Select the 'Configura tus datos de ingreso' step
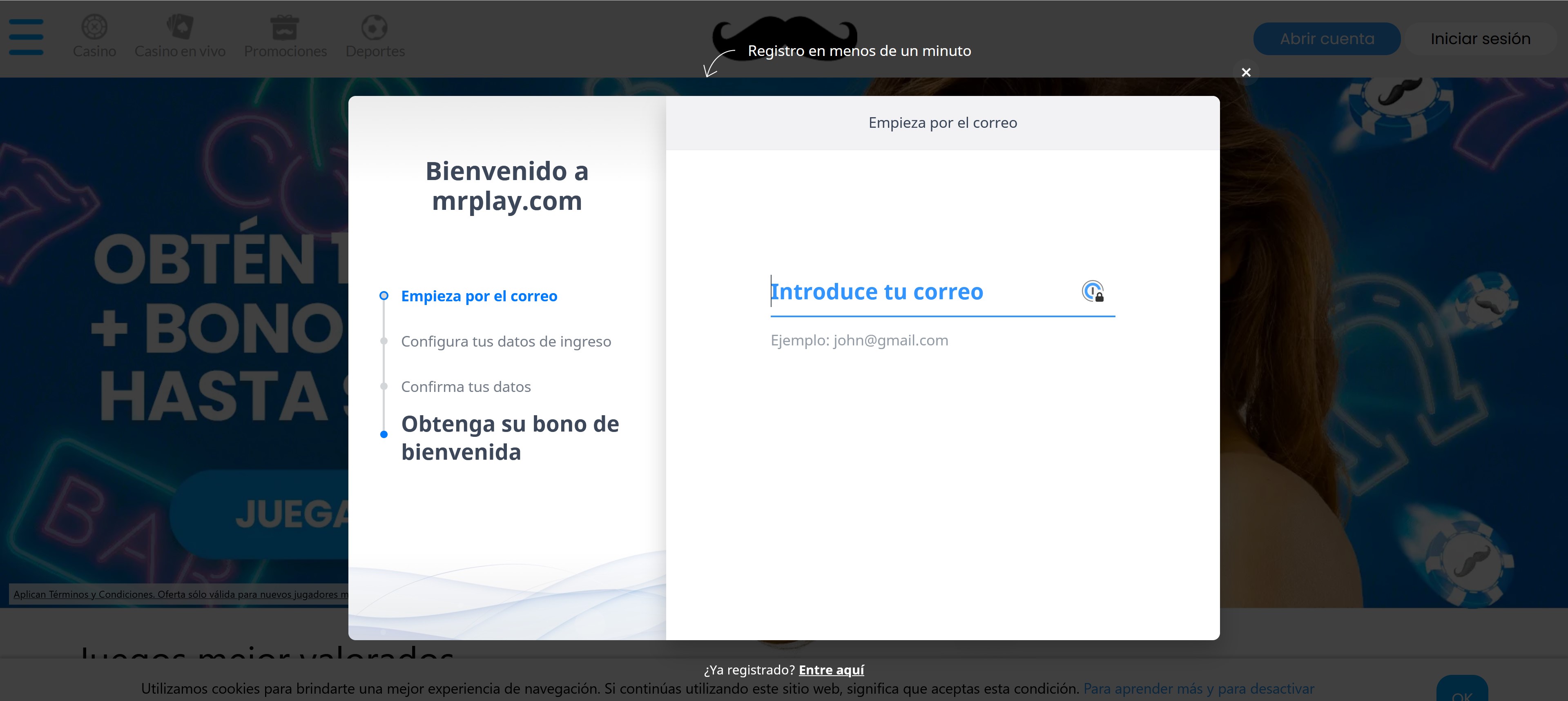This screenshot has height=701, width=1568. point(505,341)
